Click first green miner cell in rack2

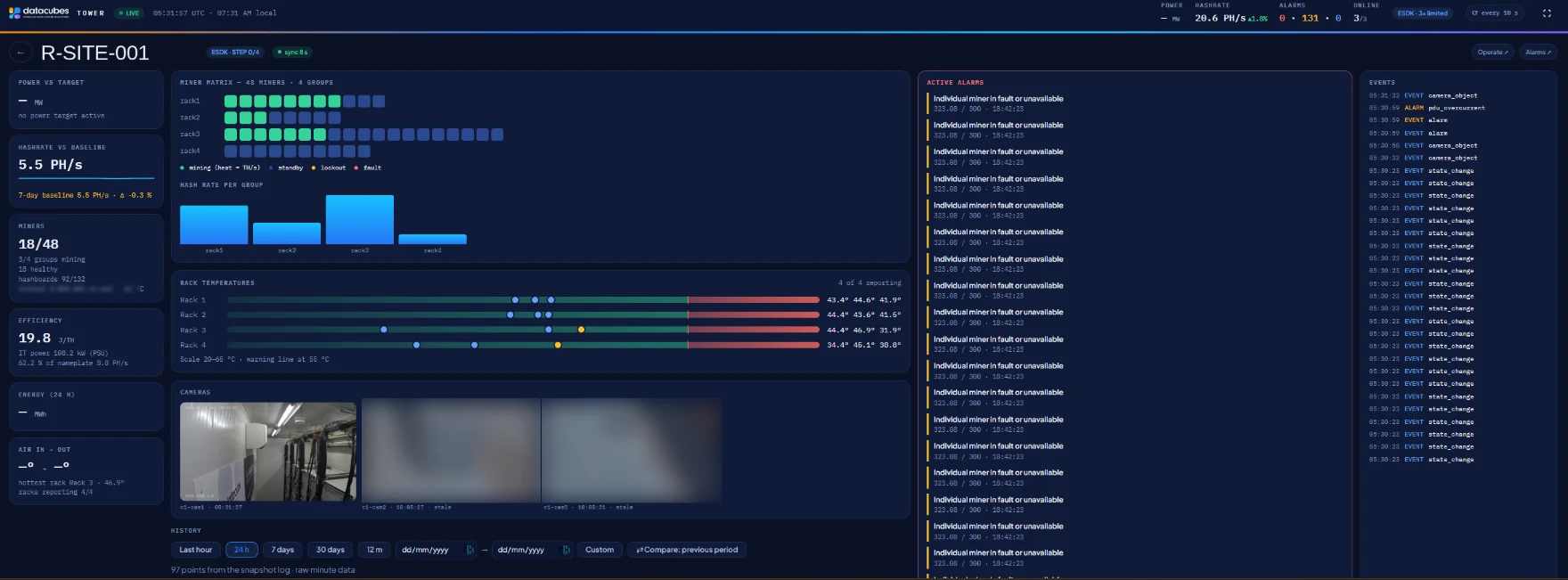(231, 118)
